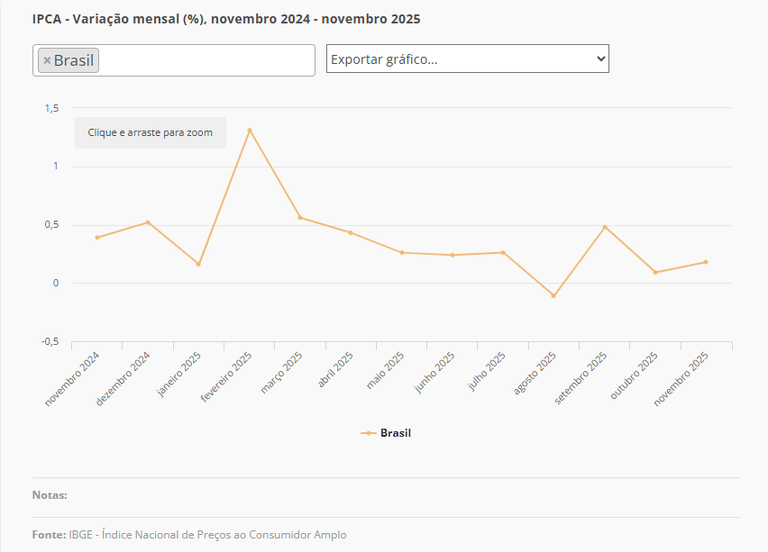Click the julho 2025 data point
The height and width of the screenshot is (552, 768).
click(x=503, y=252)
